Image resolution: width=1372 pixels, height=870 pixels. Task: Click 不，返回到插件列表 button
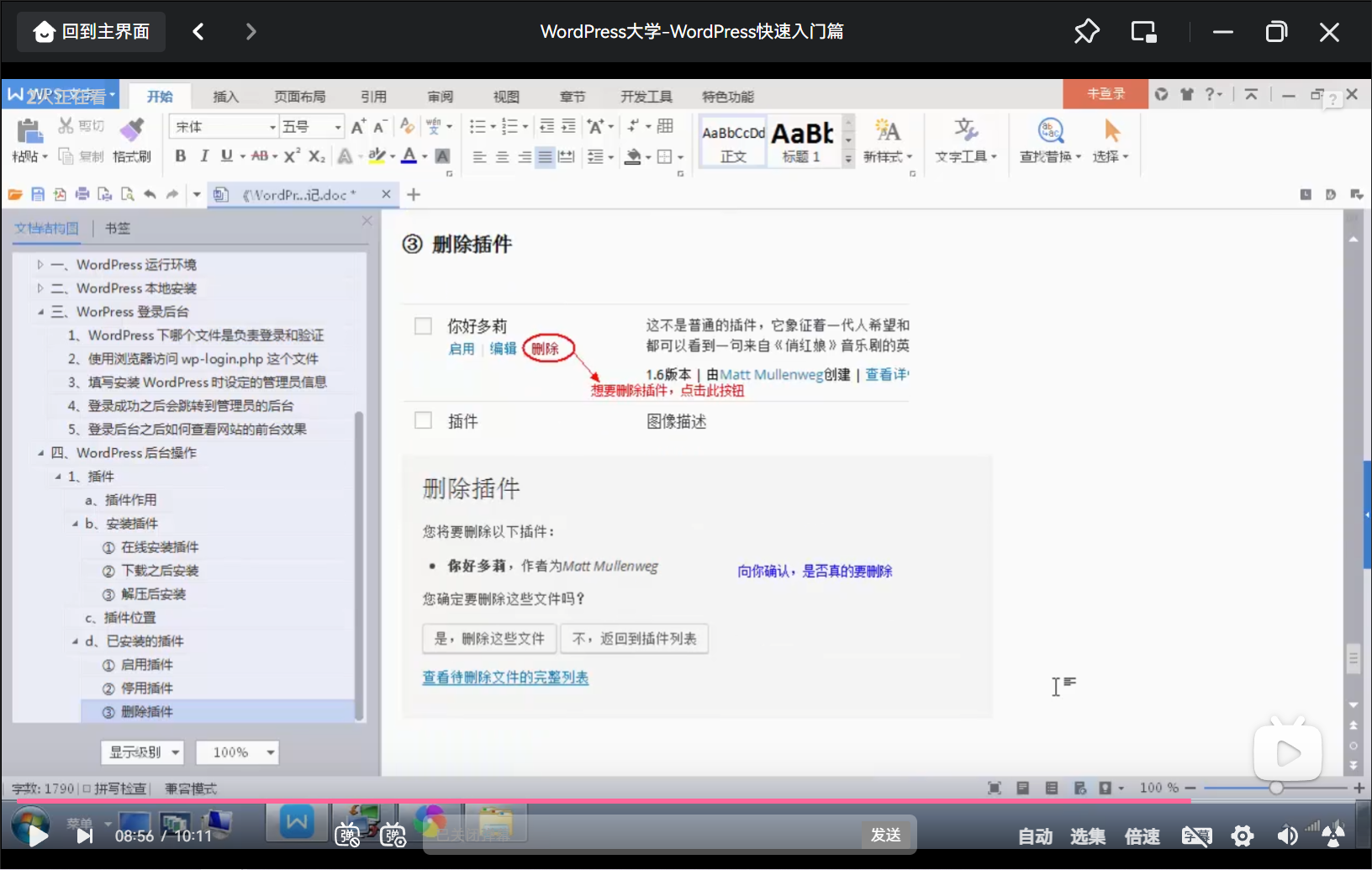click(x=635, y=639)
